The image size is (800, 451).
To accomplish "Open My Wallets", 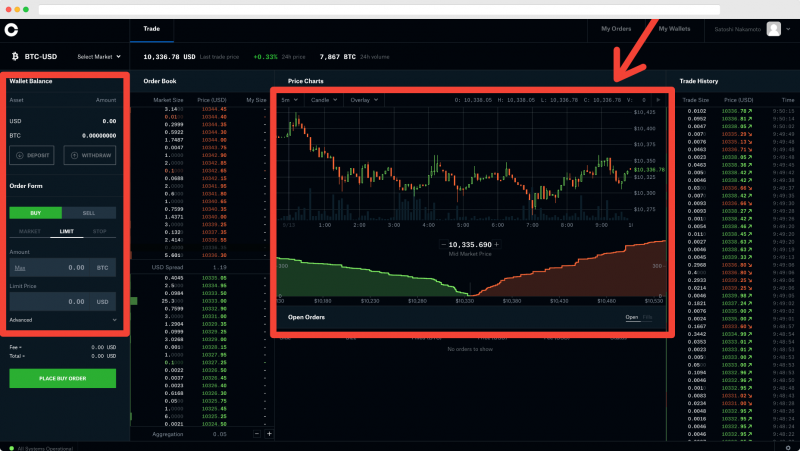I will (674, 29).
